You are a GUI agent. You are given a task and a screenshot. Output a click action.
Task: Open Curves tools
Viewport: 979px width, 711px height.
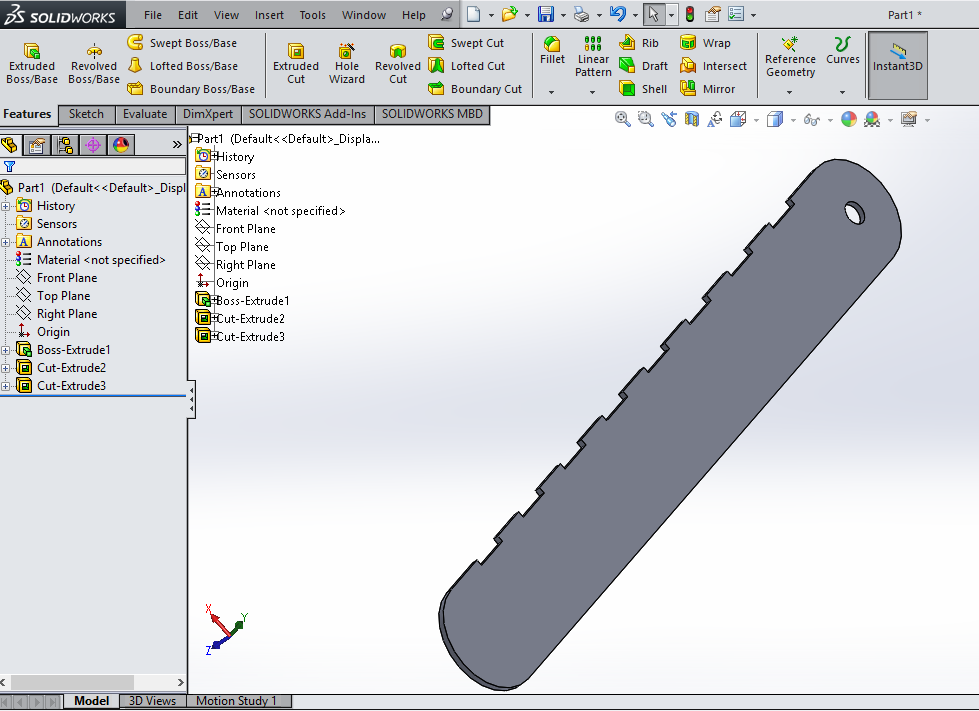click(842, 50)
